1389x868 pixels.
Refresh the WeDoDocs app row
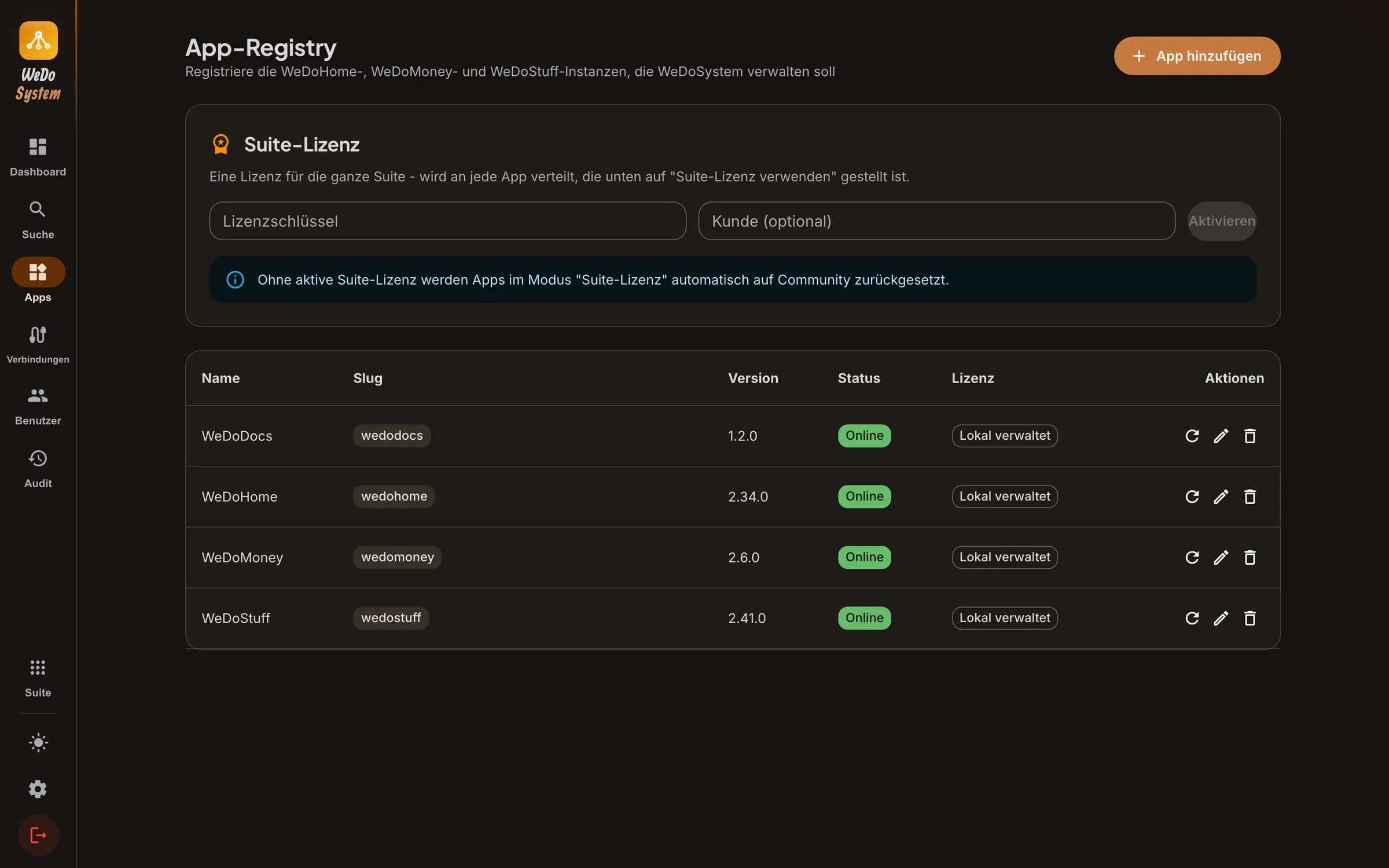(1192, 436)
